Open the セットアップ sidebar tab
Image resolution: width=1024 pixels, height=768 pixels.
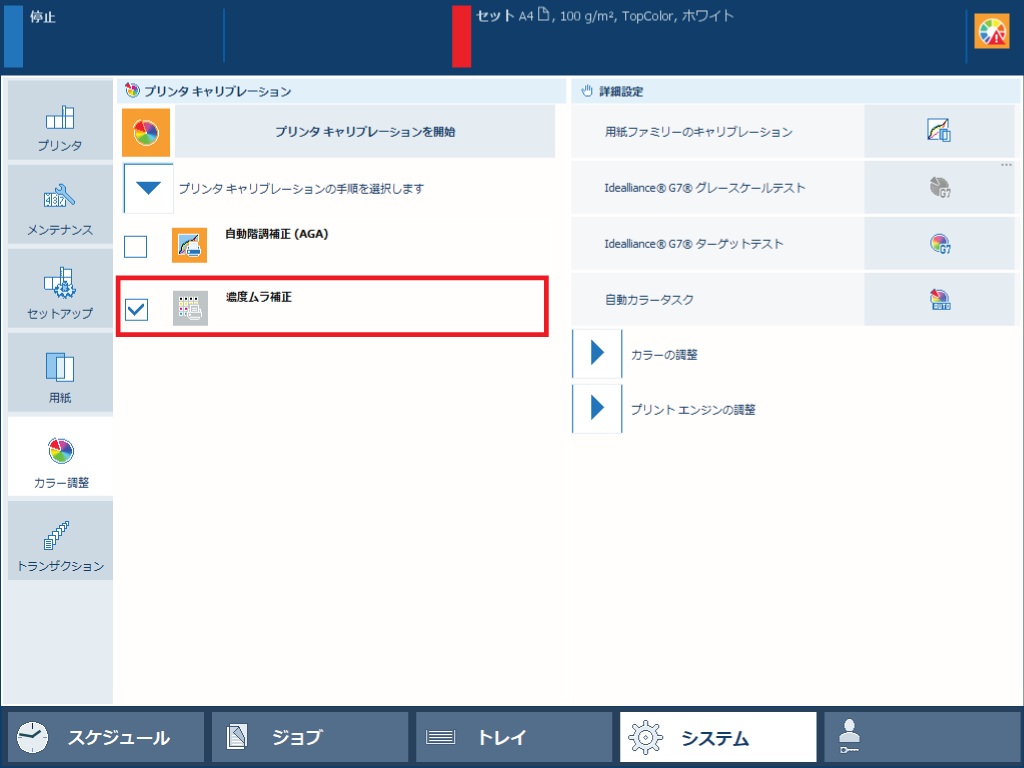[x=60, y=289]
